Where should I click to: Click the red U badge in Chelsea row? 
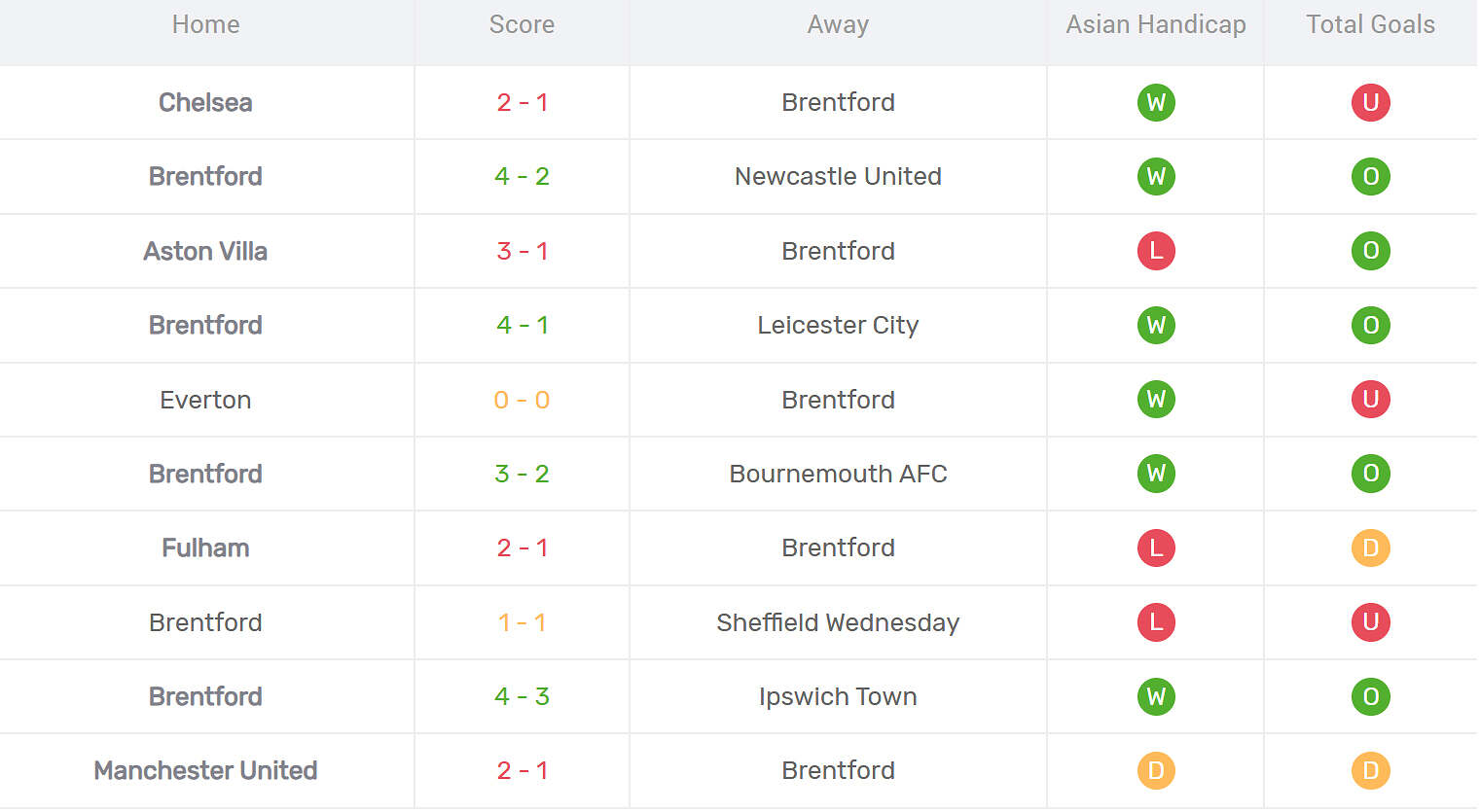(x=1370, y=102)
